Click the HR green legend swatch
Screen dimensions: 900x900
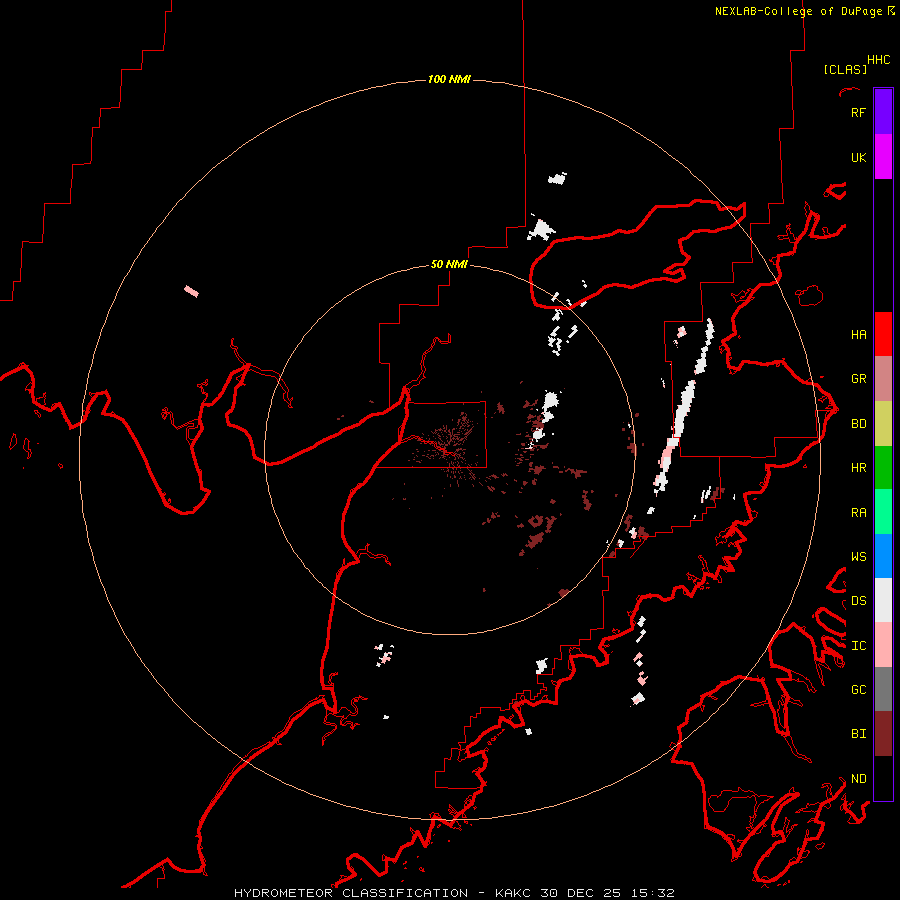point(883,468)
